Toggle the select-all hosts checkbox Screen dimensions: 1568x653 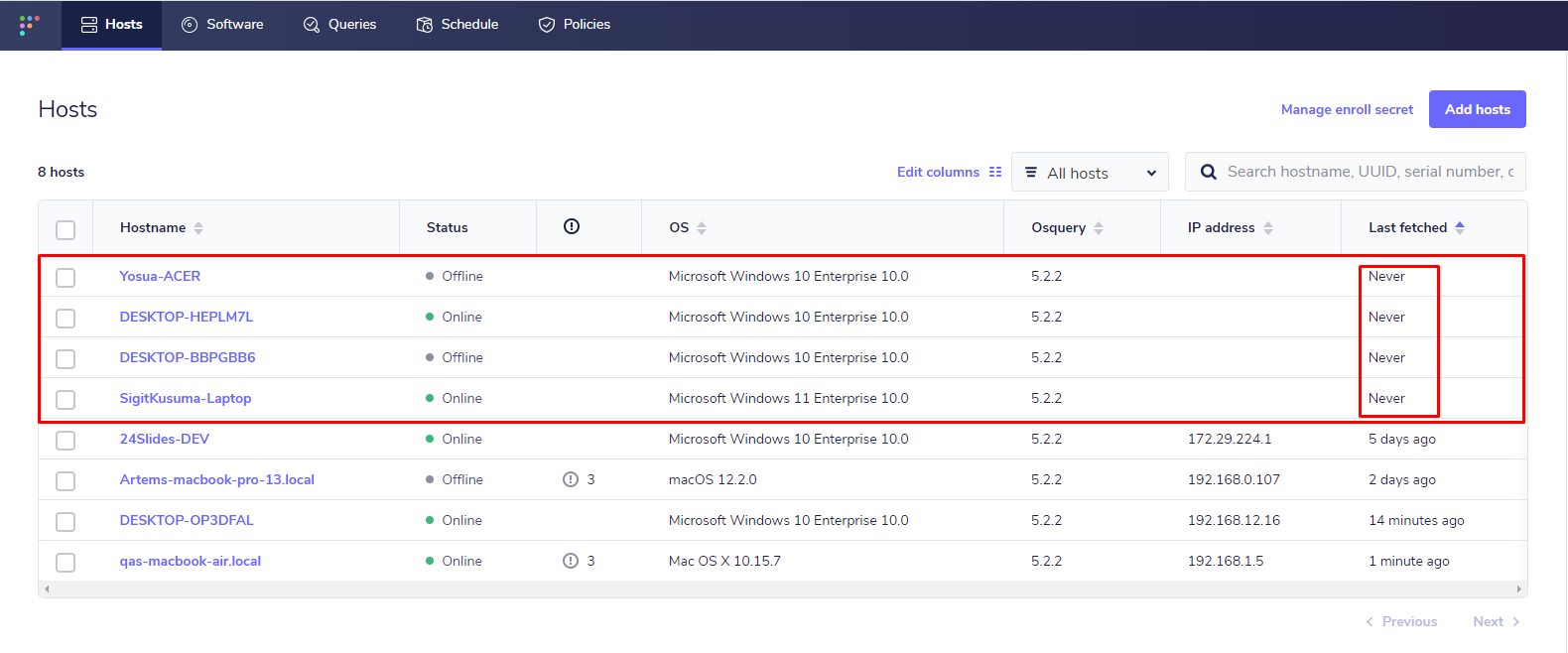point(65,230)
